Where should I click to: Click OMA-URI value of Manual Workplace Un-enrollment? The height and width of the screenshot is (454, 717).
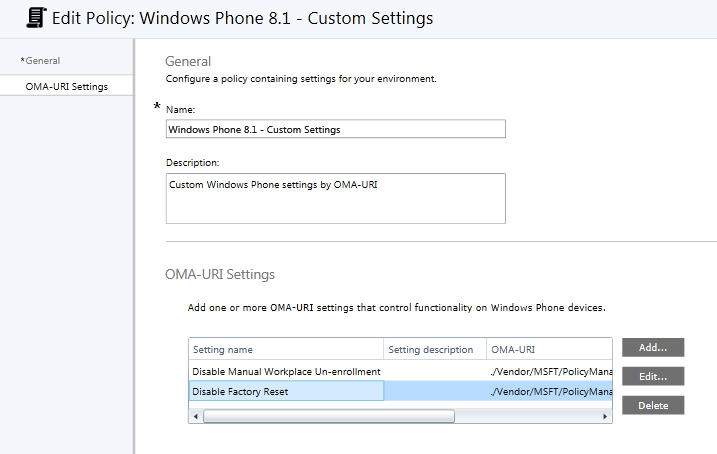(548, 372)
